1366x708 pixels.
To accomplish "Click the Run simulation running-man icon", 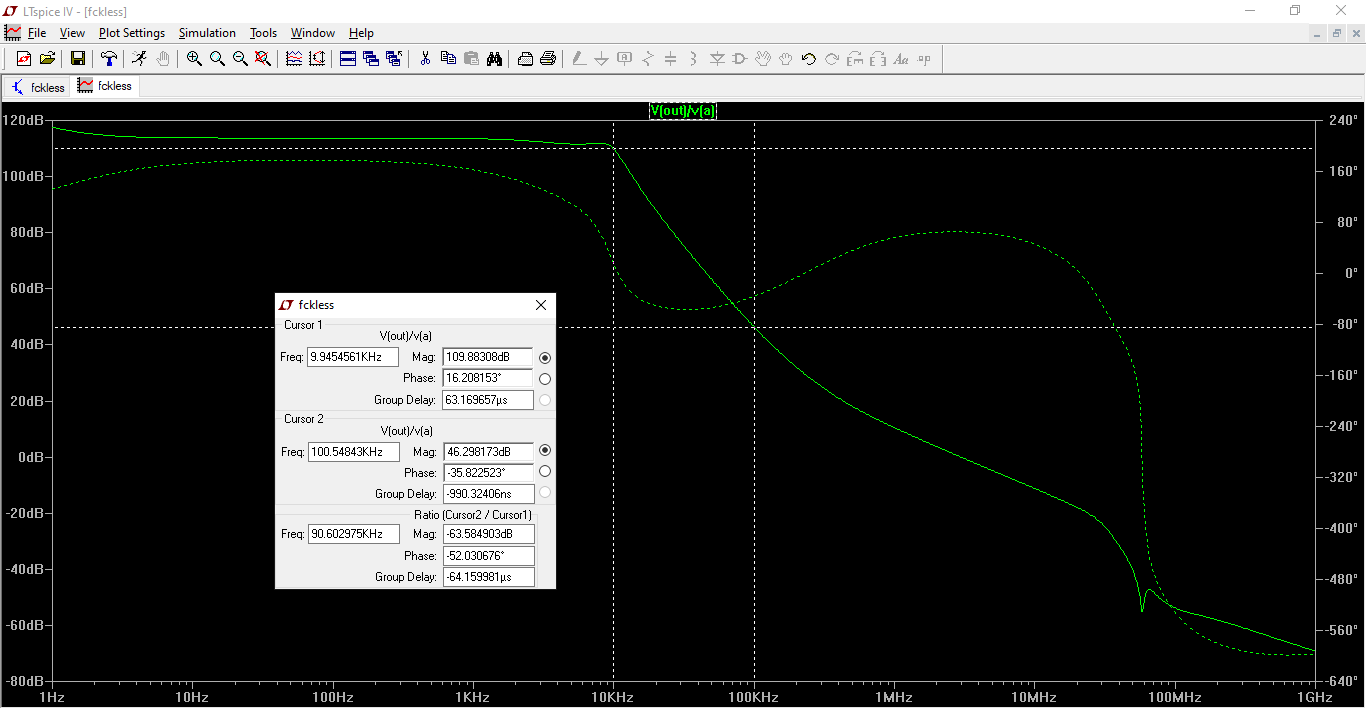I will [x=139, y=59].
